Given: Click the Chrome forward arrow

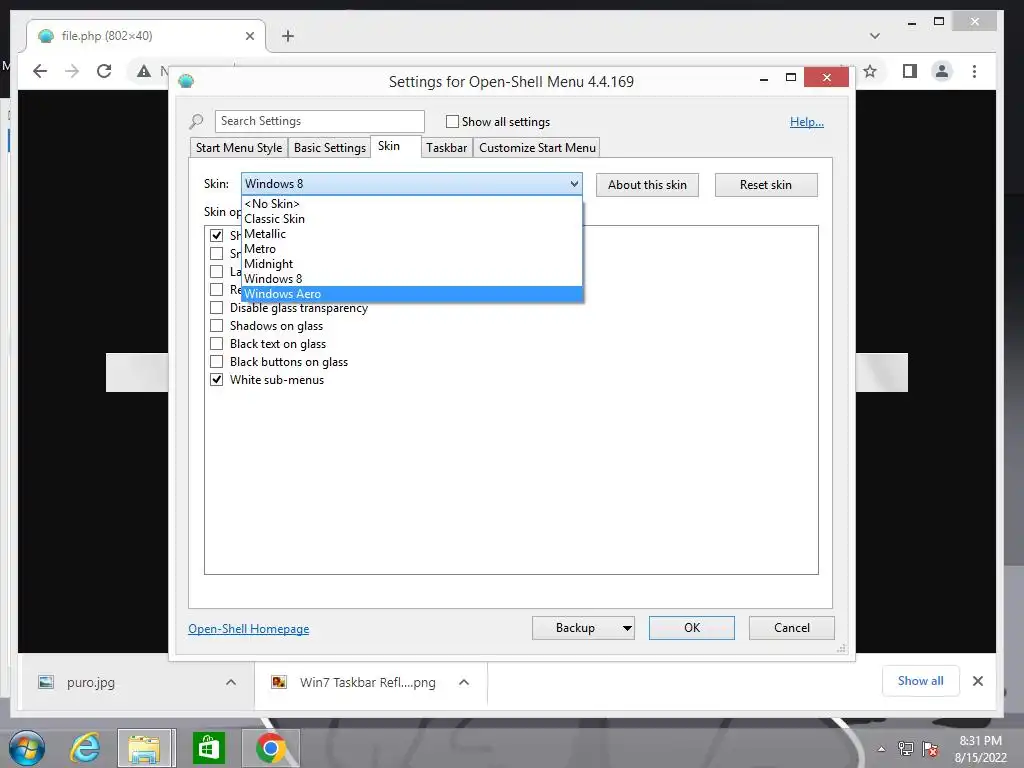Looking at the screenshot, I should tap(72, 71).
